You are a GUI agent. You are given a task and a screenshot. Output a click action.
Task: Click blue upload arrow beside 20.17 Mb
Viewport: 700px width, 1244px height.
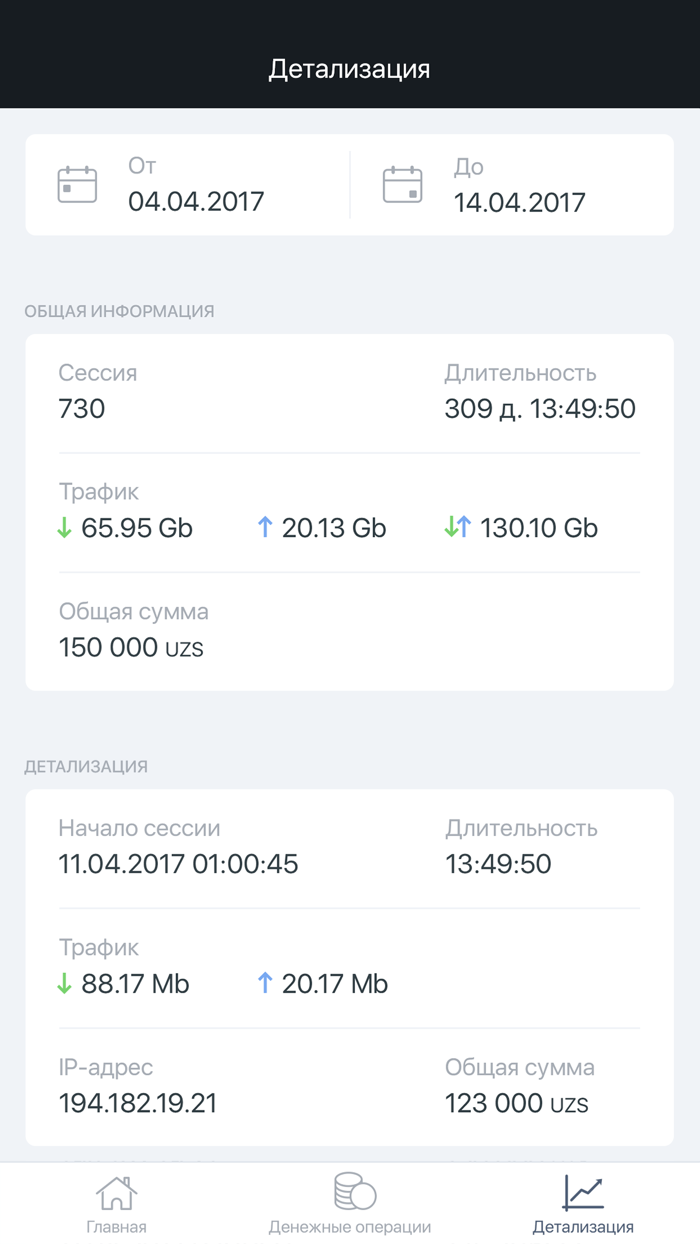[x=265, y=984]
